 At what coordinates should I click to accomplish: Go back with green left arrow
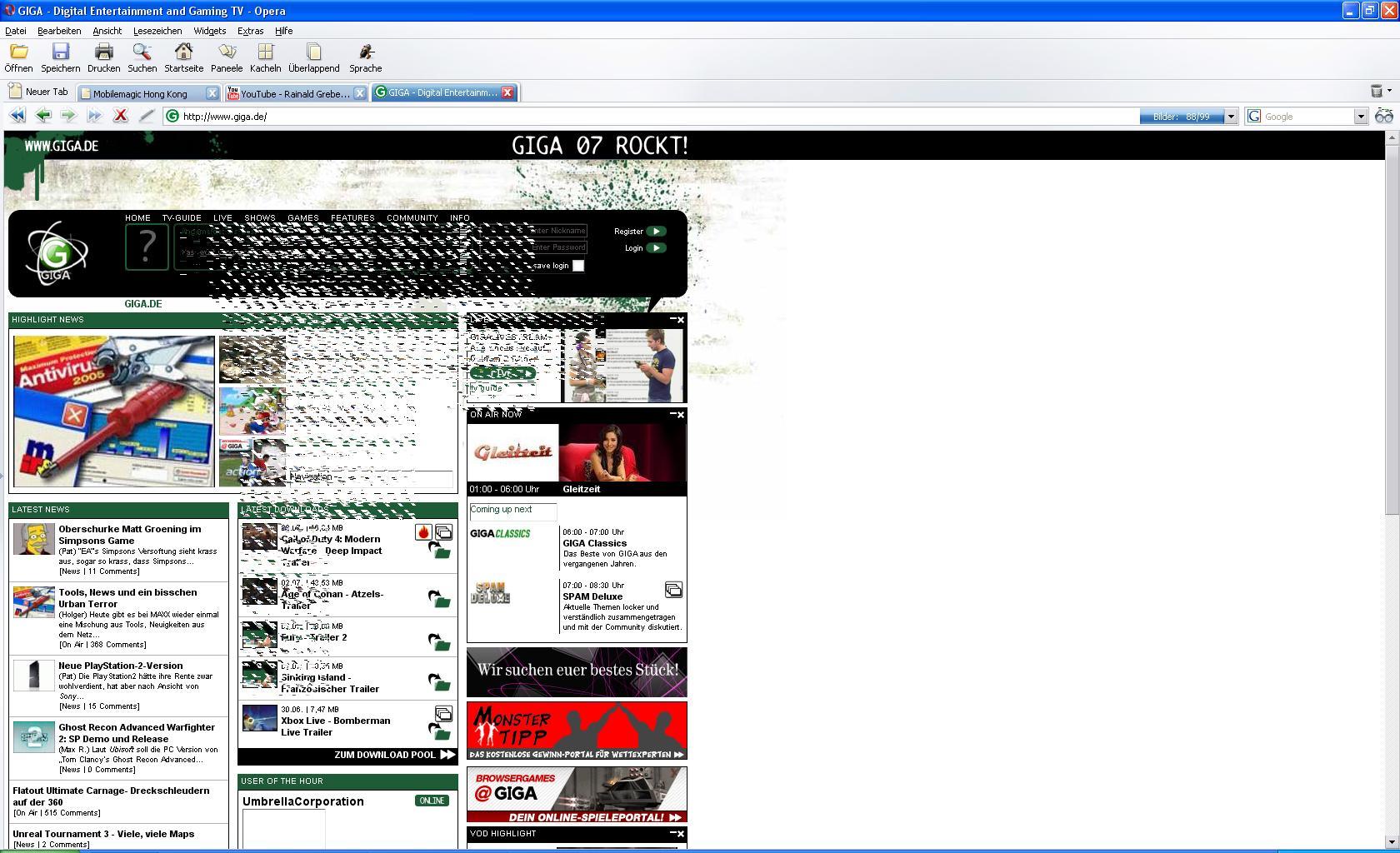coord(42,116)
